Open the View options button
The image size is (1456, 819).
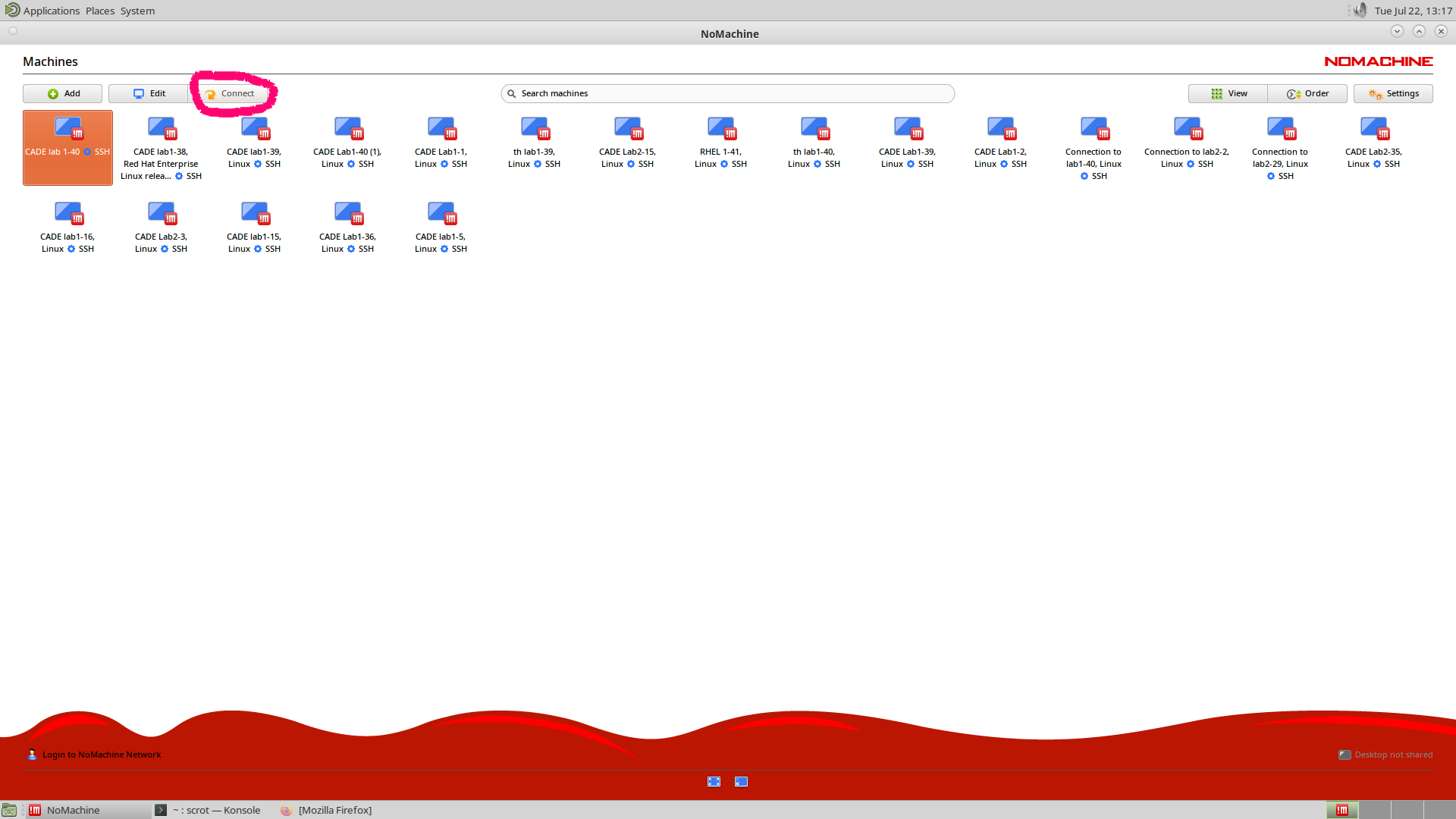coord(1228,93)
